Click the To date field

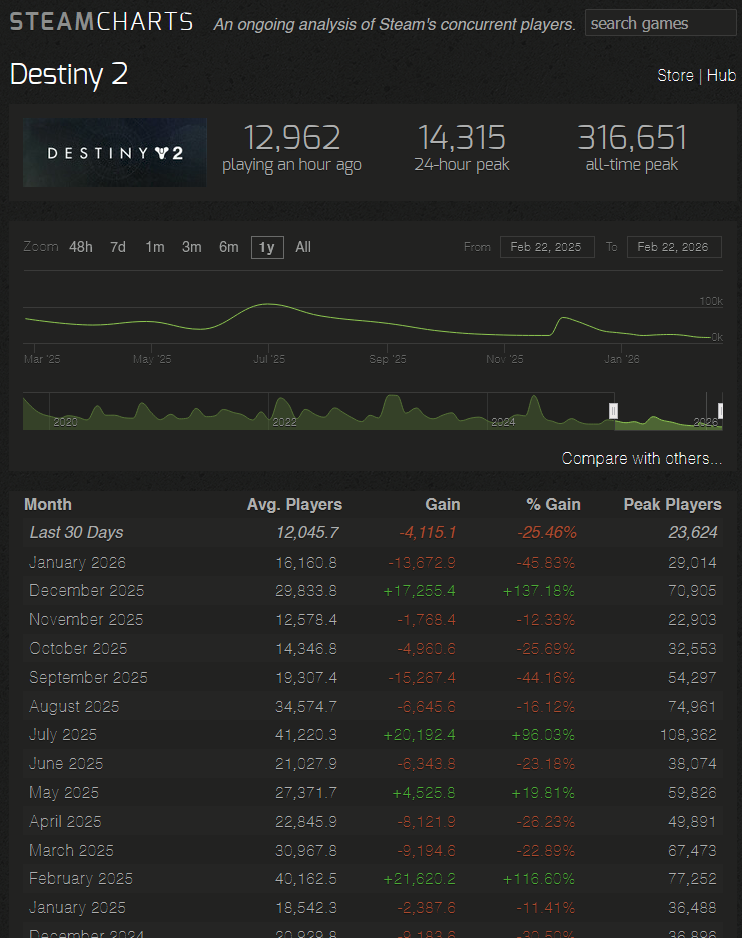coord(674,247)
